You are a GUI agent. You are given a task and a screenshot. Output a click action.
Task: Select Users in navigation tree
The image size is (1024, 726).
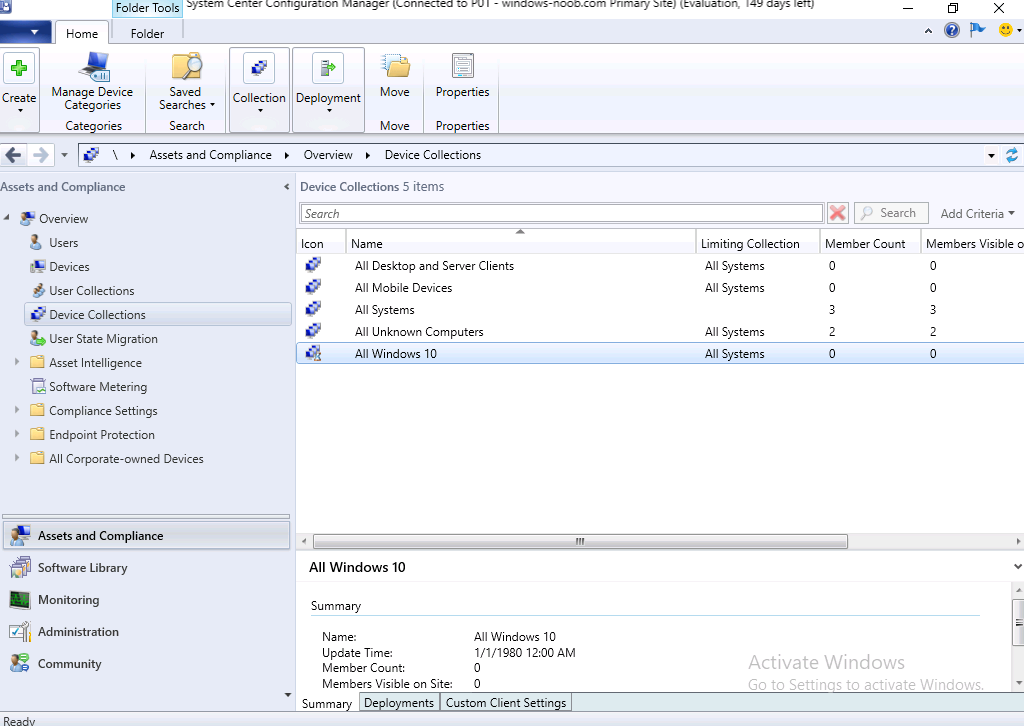click(63, 243)
